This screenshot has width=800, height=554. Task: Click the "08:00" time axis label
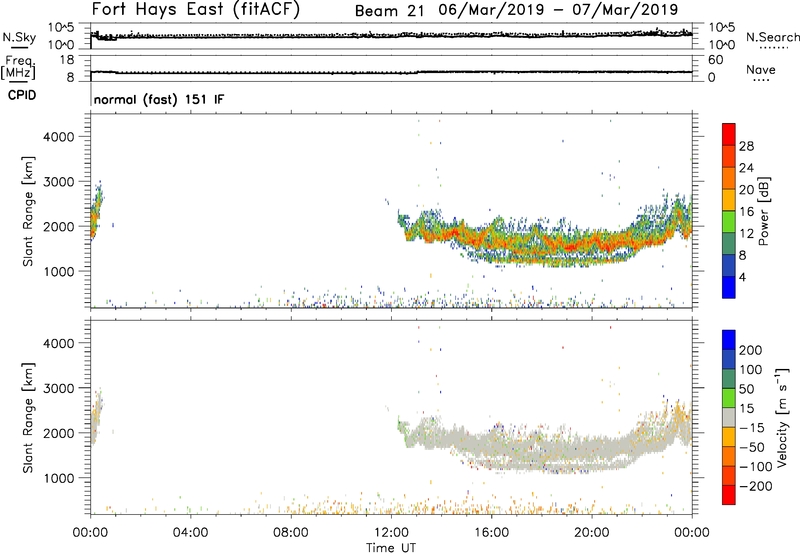pyautogui.click(x=291, y=533)
